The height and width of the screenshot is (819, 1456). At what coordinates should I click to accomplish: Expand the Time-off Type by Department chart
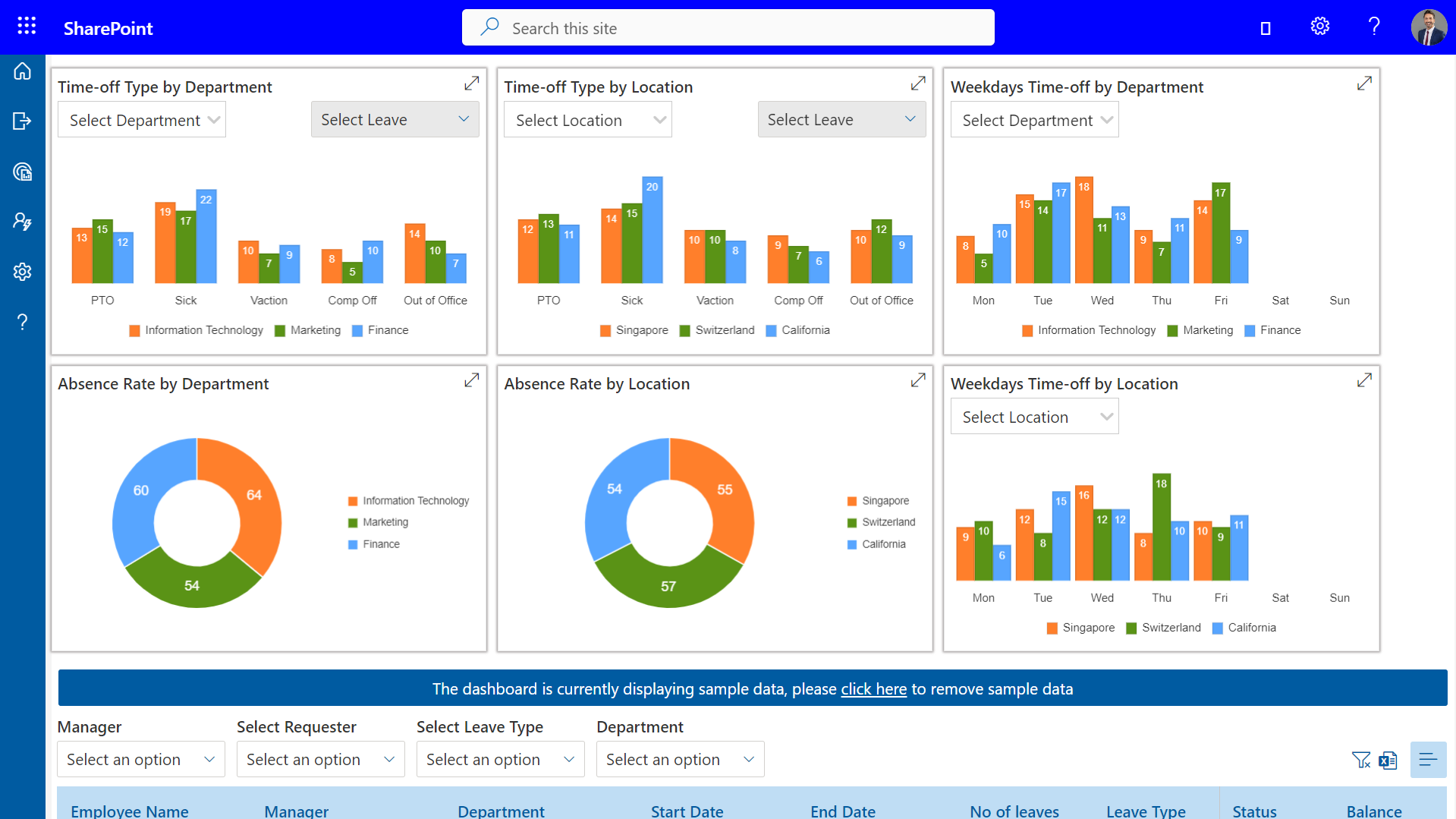(471, 83)
